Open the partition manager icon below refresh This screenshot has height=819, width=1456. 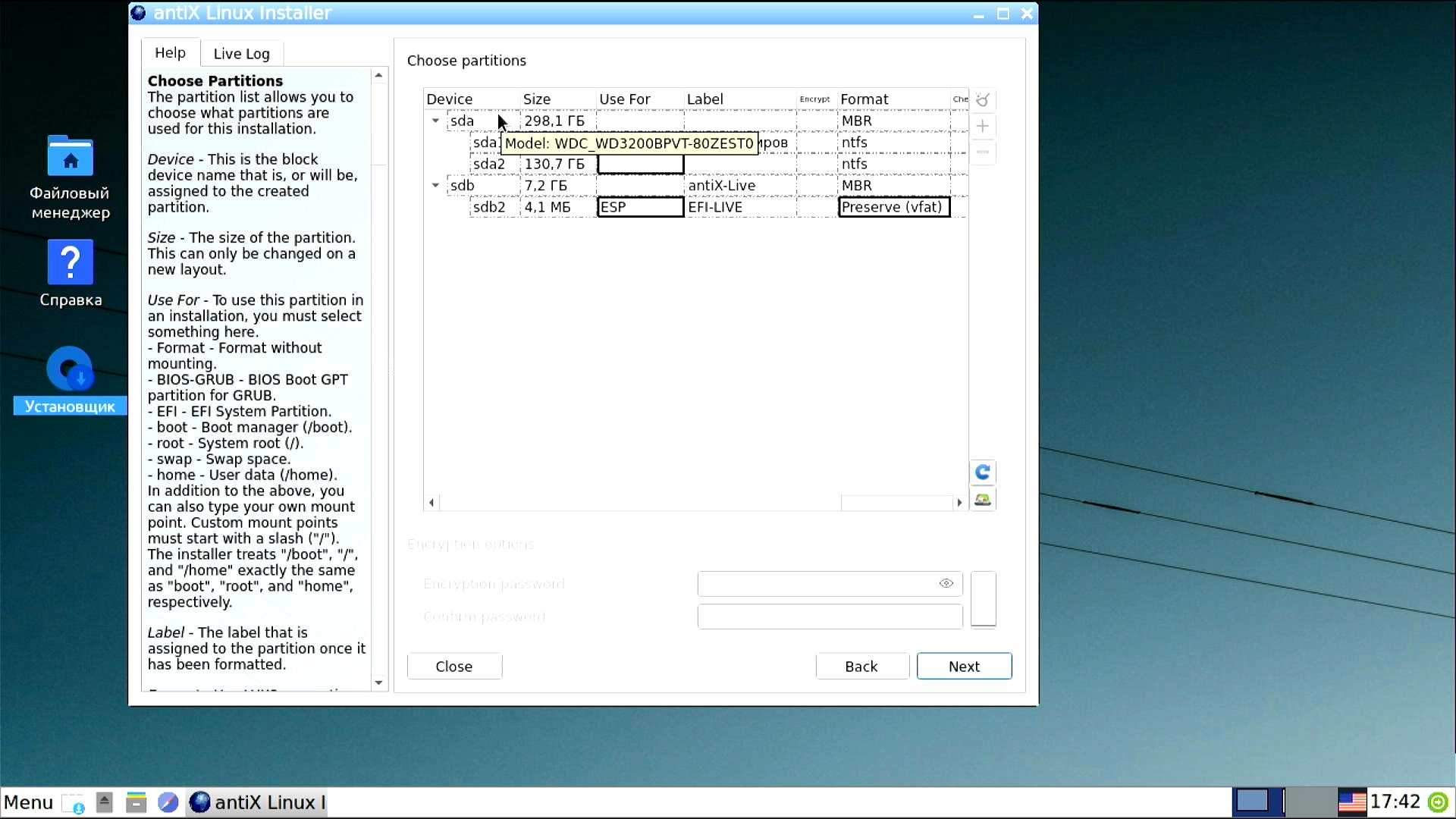click(x=983, y=499)
